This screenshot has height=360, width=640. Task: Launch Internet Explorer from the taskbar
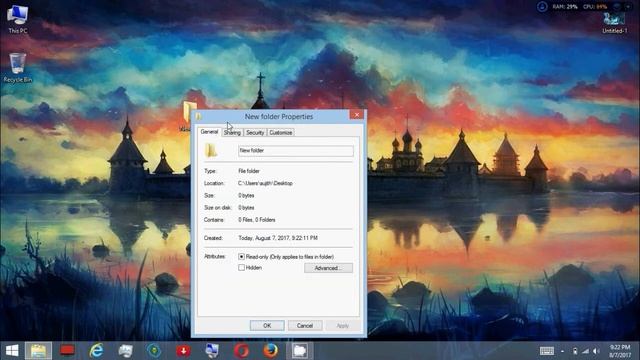click(96, 351)
